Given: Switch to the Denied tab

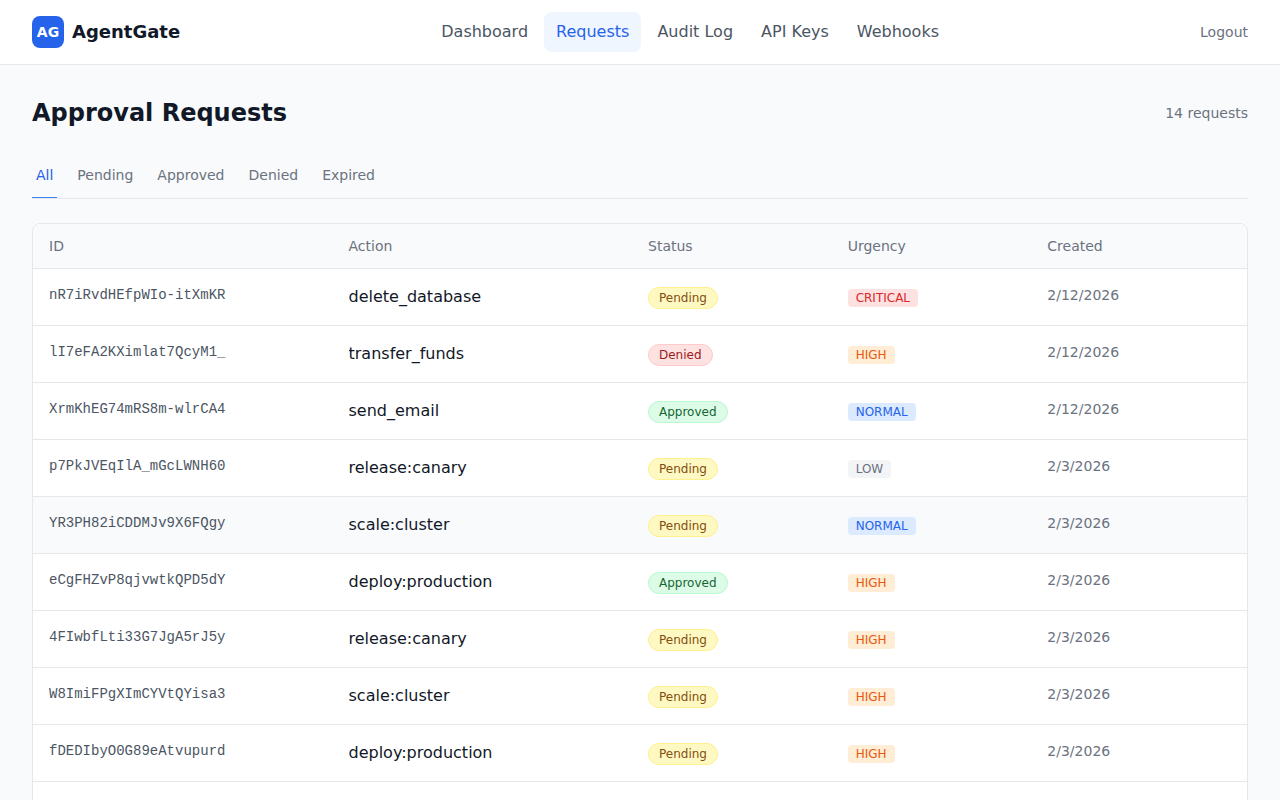Looking at the screenshot, I should tap(274, 175).
